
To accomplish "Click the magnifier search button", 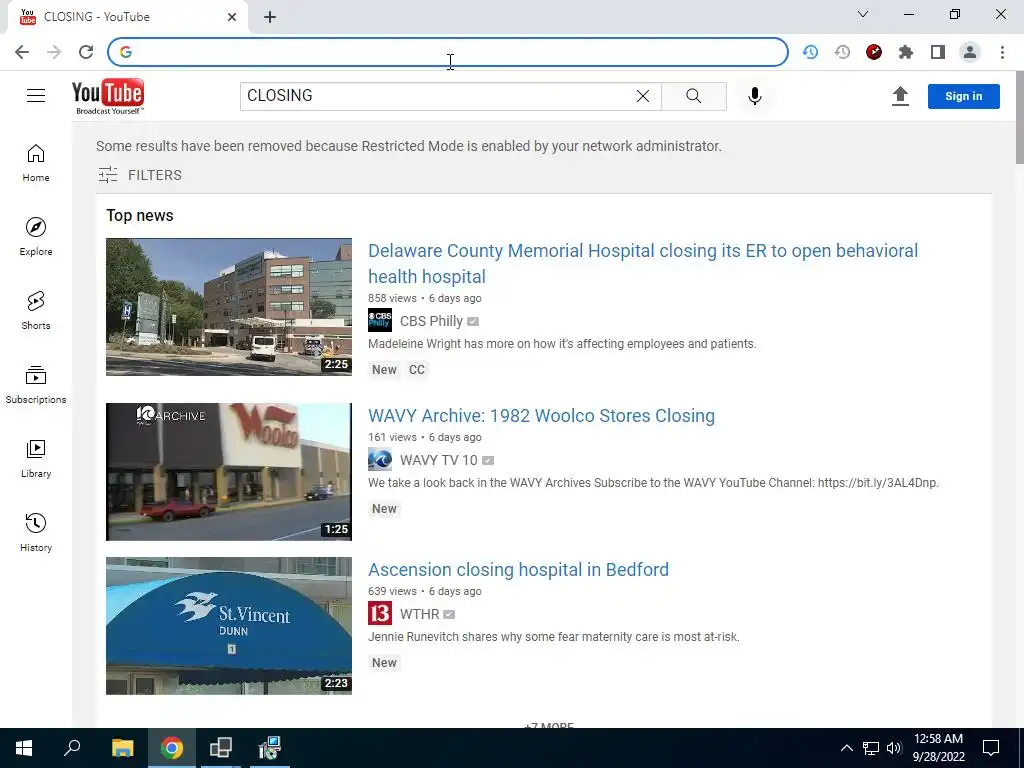I will pos(694,96).
